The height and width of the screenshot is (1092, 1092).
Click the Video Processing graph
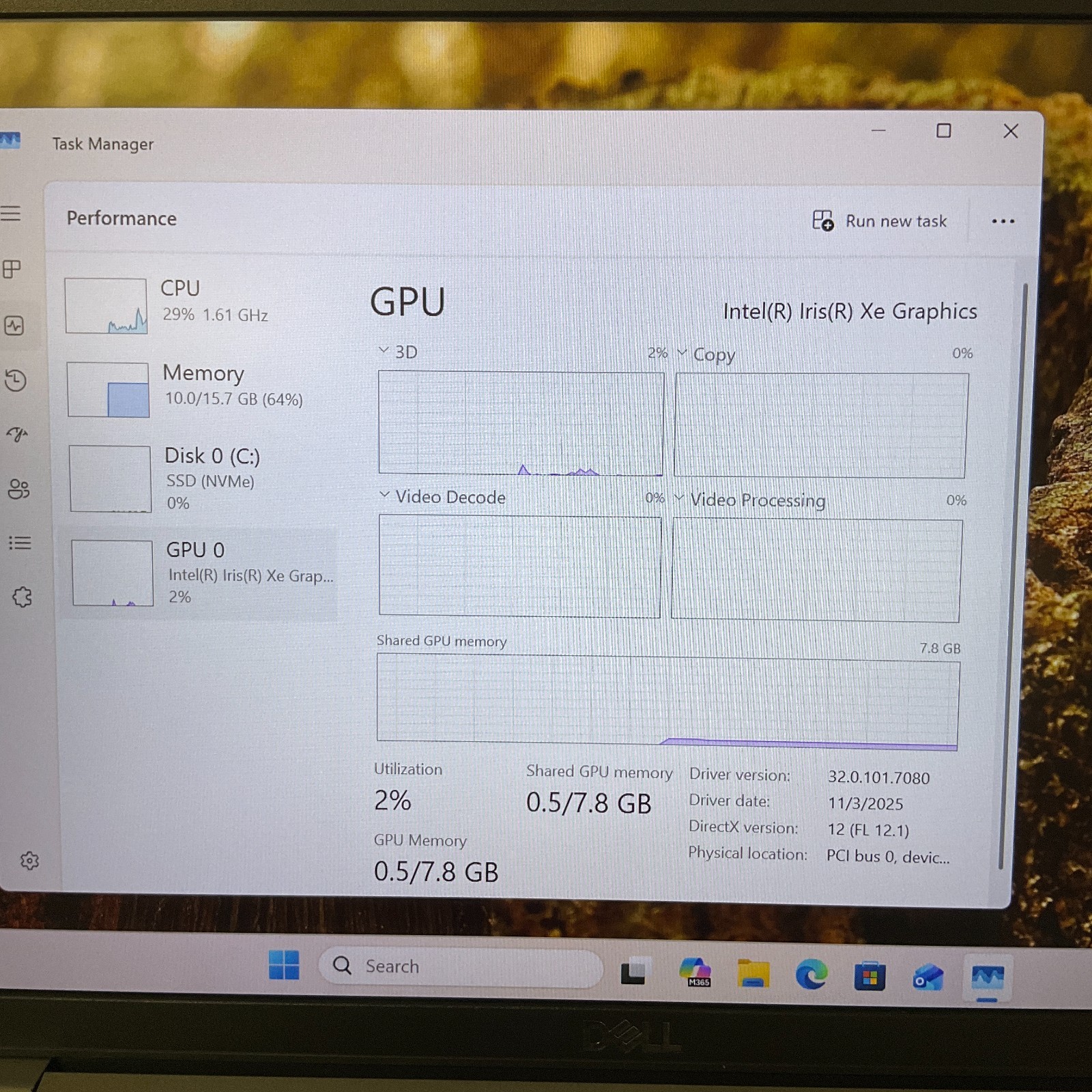pos(816,571)
